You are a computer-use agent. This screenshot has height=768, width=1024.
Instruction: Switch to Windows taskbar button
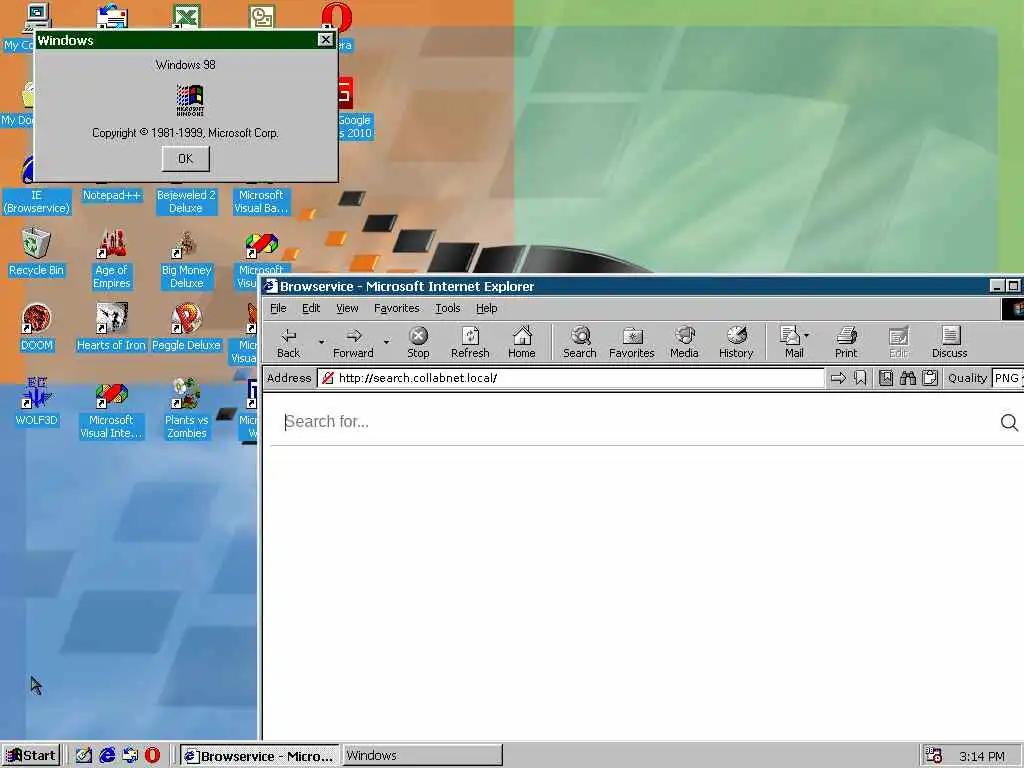tap(423, 756)
